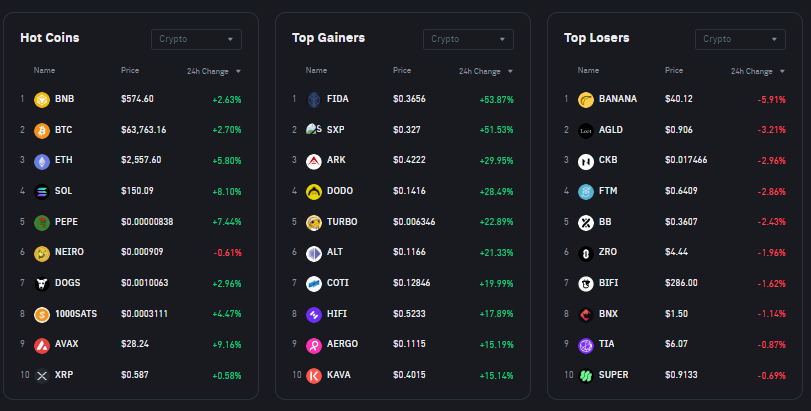Screen dimensions: 811x411
Task: Select the BTC price $63,763.16
Action: click(143, 130)
